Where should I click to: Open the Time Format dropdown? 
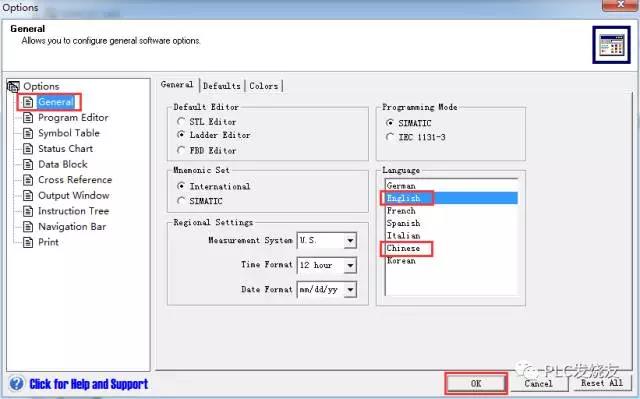pos(350,266)
